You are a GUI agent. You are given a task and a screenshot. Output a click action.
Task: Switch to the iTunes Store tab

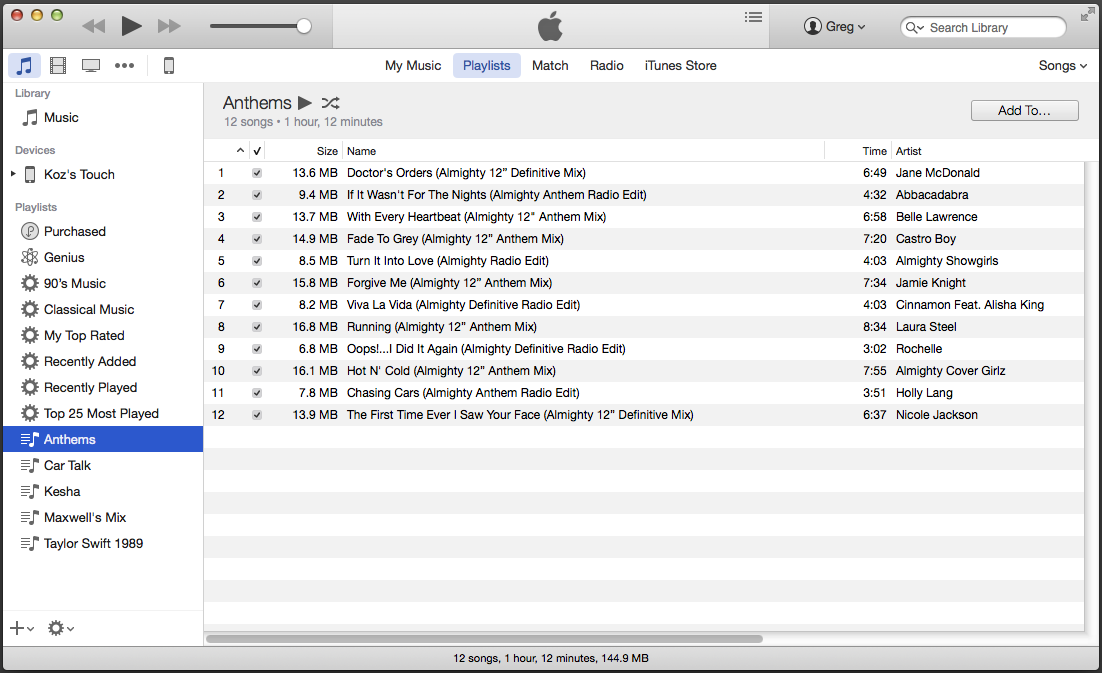pos(680,65)
